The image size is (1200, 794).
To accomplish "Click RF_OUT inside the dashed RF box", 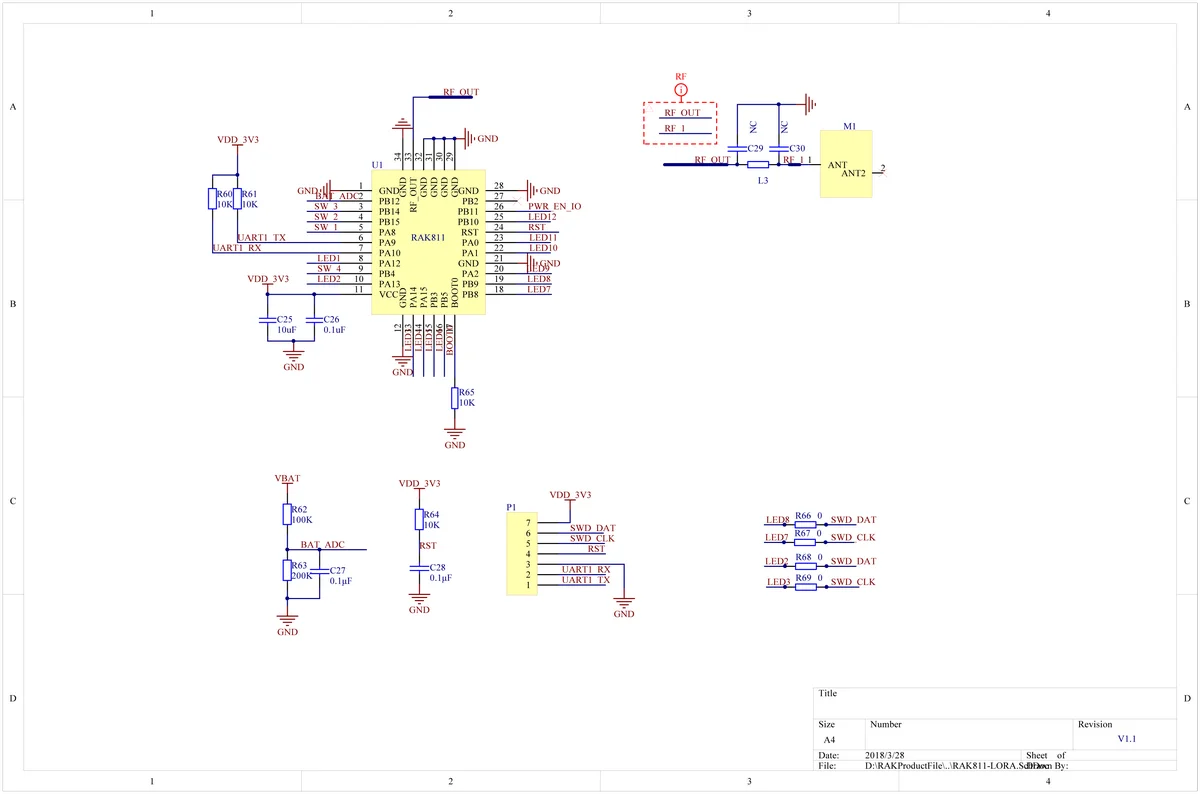I will [x=682, y=113].
